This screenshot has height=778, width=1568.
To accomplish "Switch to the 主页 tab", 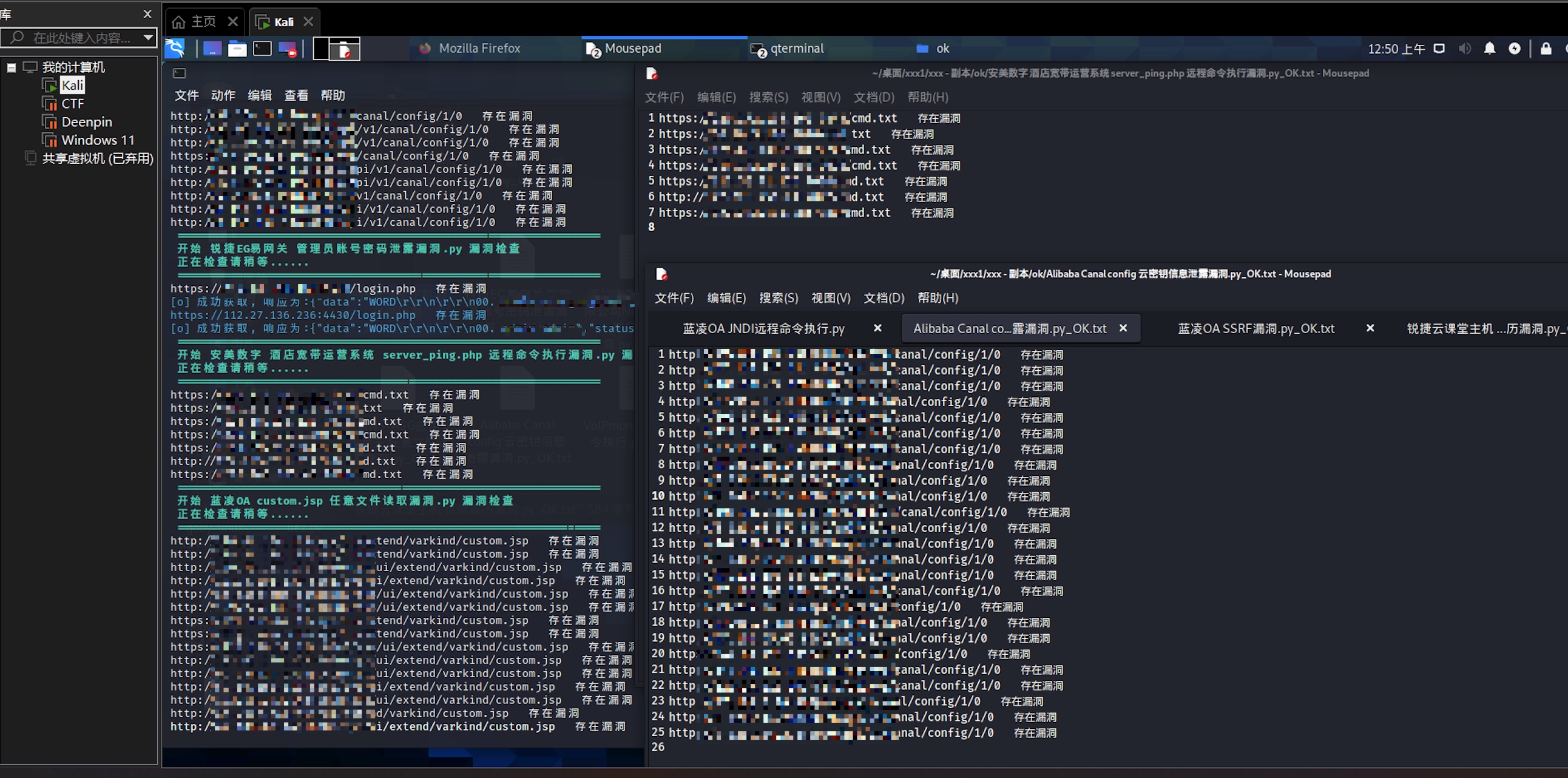I will 201,21.
